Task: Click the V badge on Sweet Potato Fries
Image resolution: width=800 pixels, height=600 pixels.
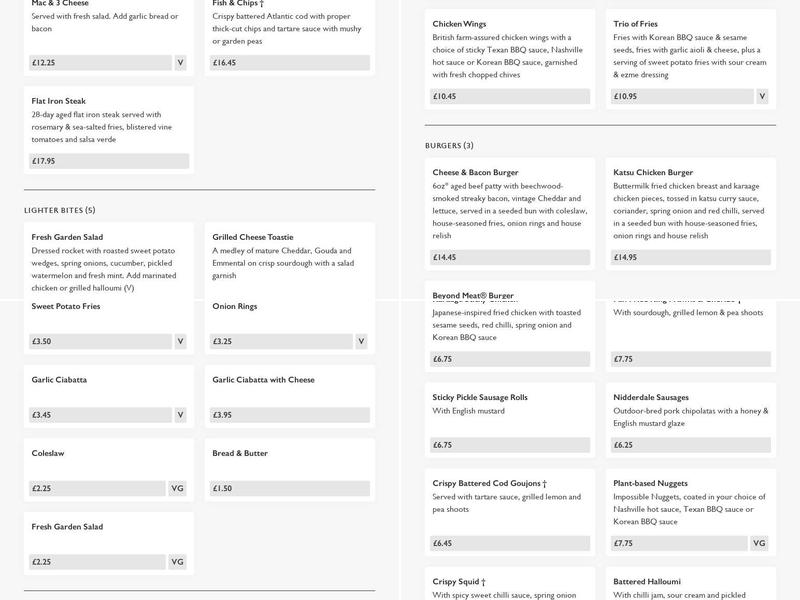Action: click(x=180, y=341)
